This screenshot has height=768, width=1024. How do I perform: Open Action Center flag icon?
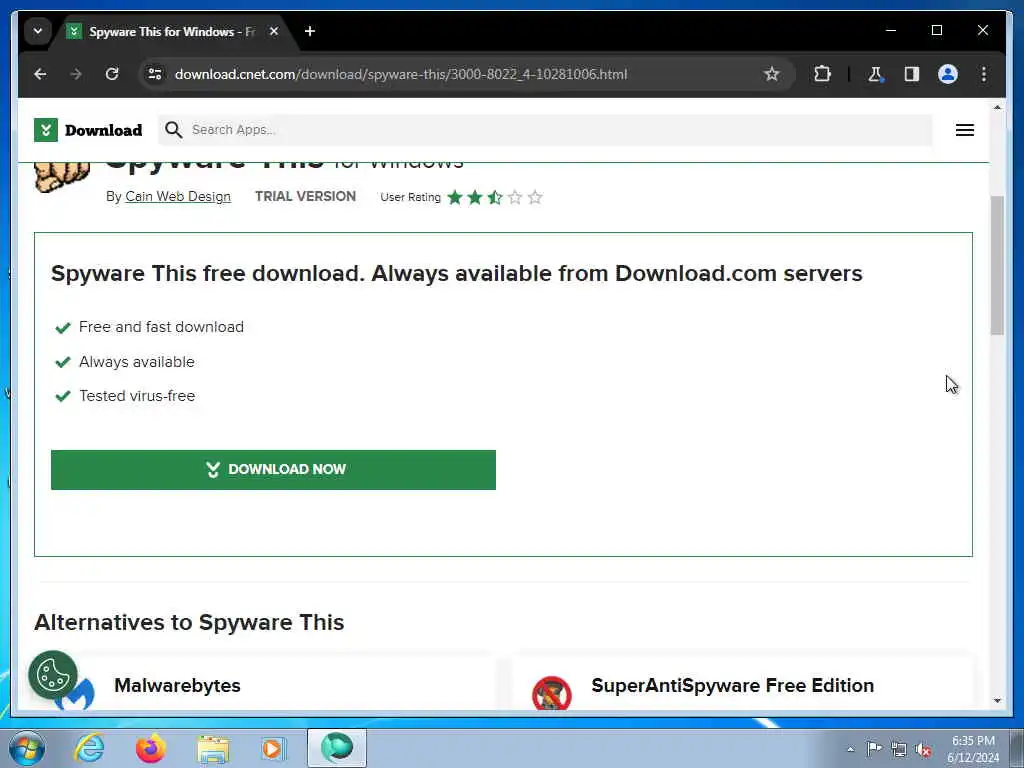click(x=874, y=748)
